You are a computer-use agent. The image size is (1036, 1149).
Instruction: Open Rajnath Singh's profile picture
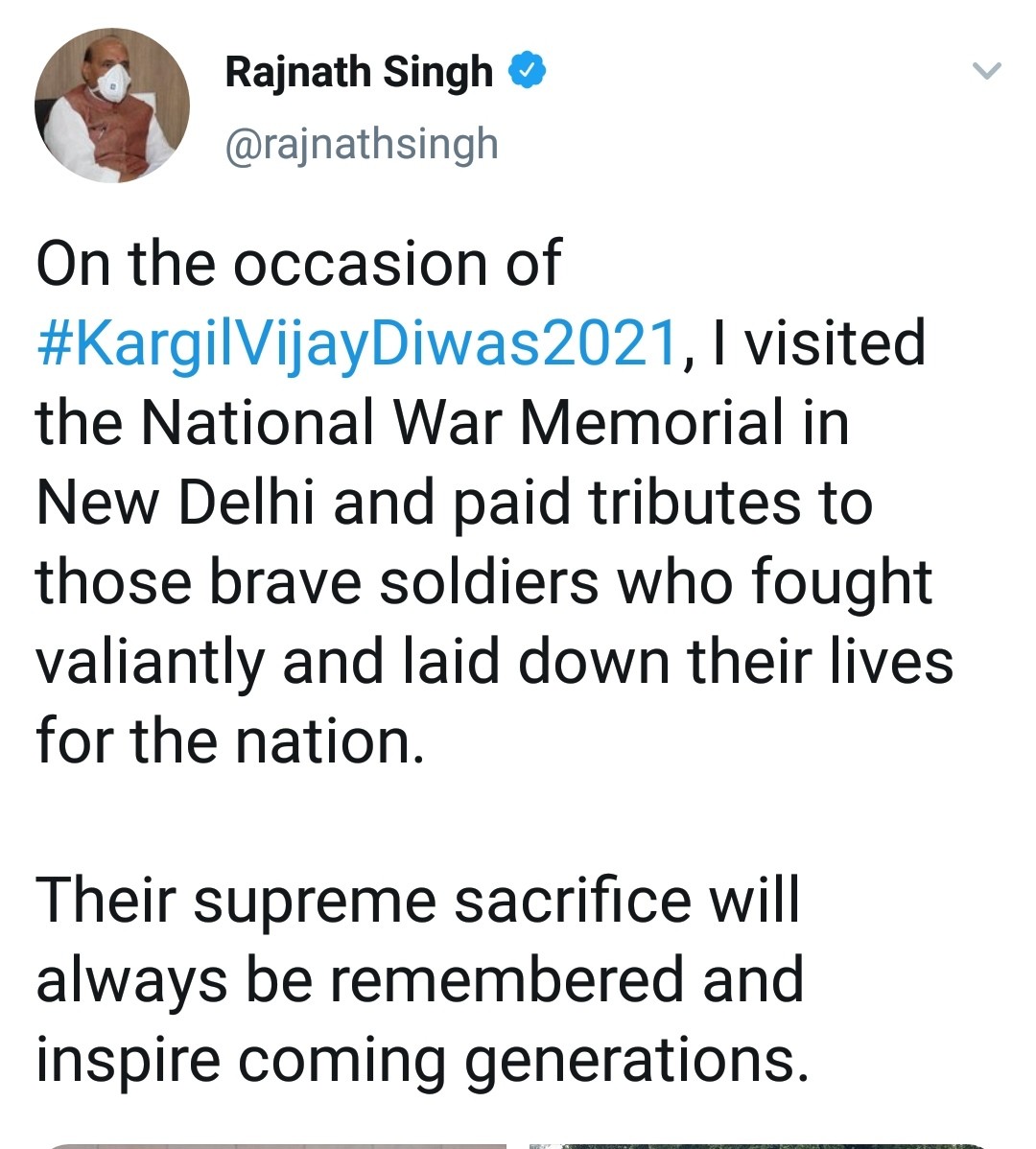click(x=111, y=106)
